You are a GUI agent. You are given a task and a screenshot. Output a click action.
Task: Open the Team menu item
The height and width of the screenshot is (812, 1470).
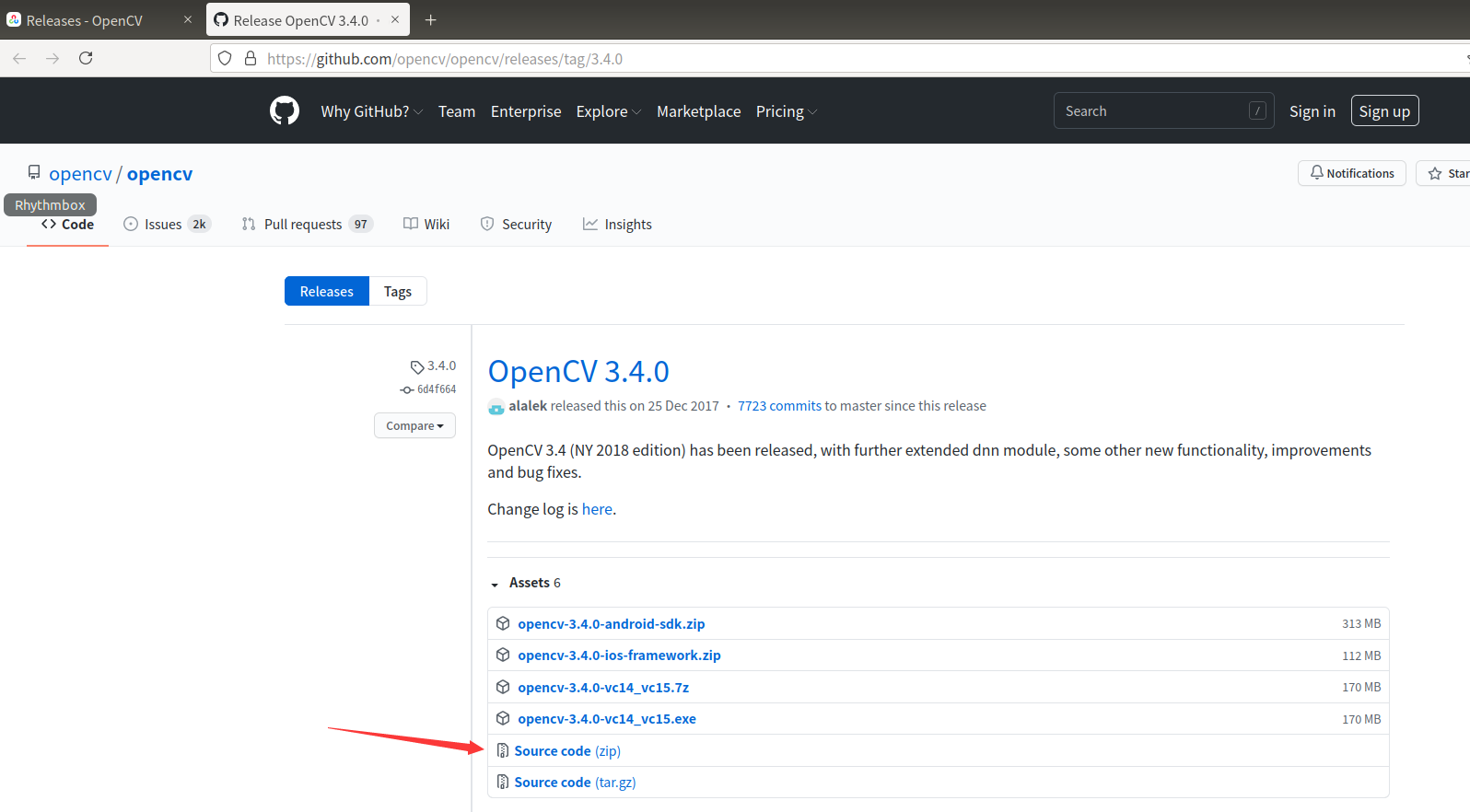(457, 111)
